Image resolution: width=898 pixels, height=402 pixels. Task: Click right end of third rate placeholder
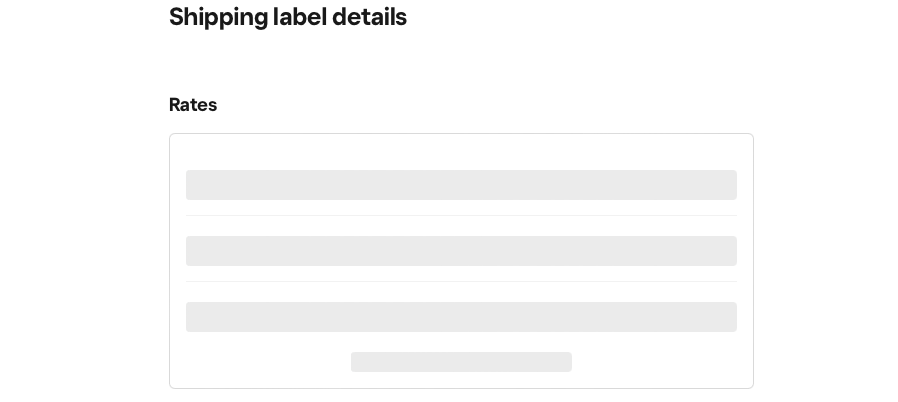click(730, 317)
